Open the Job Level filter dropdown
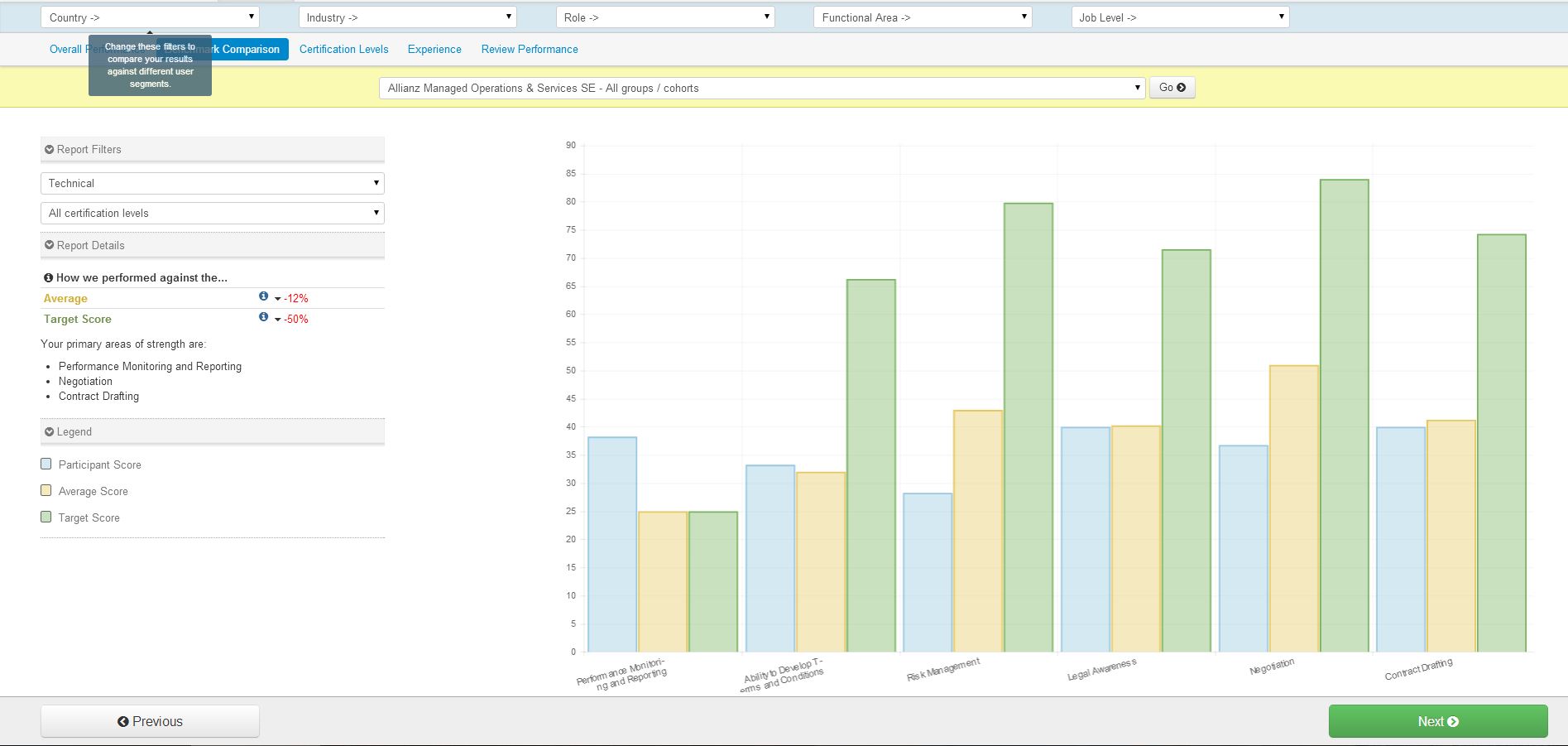This screenshot has height=746, width=1568. (1180, 17)
